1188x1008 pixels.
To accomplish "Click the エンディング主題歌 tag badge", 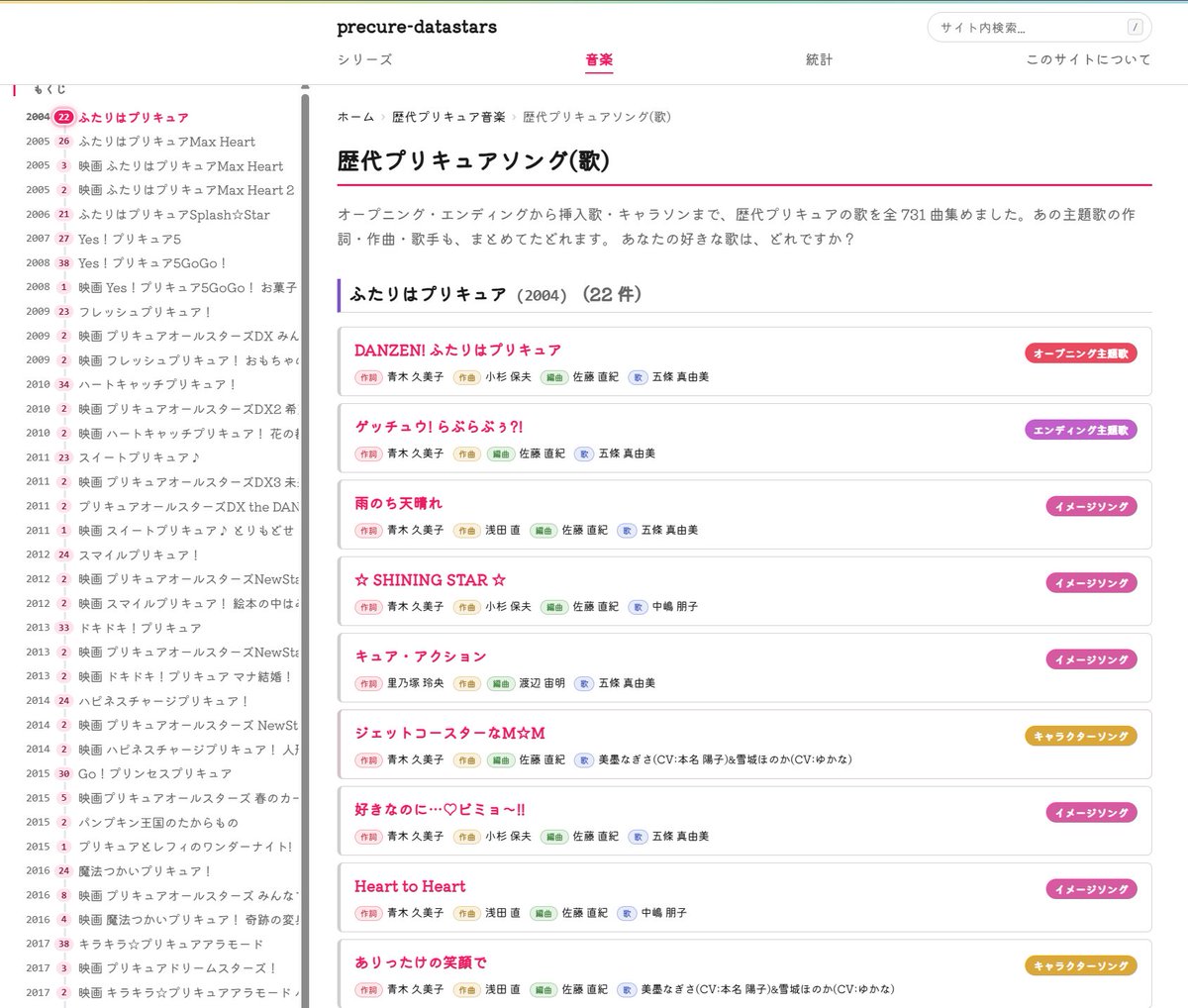I will [x=1081, y=430].
